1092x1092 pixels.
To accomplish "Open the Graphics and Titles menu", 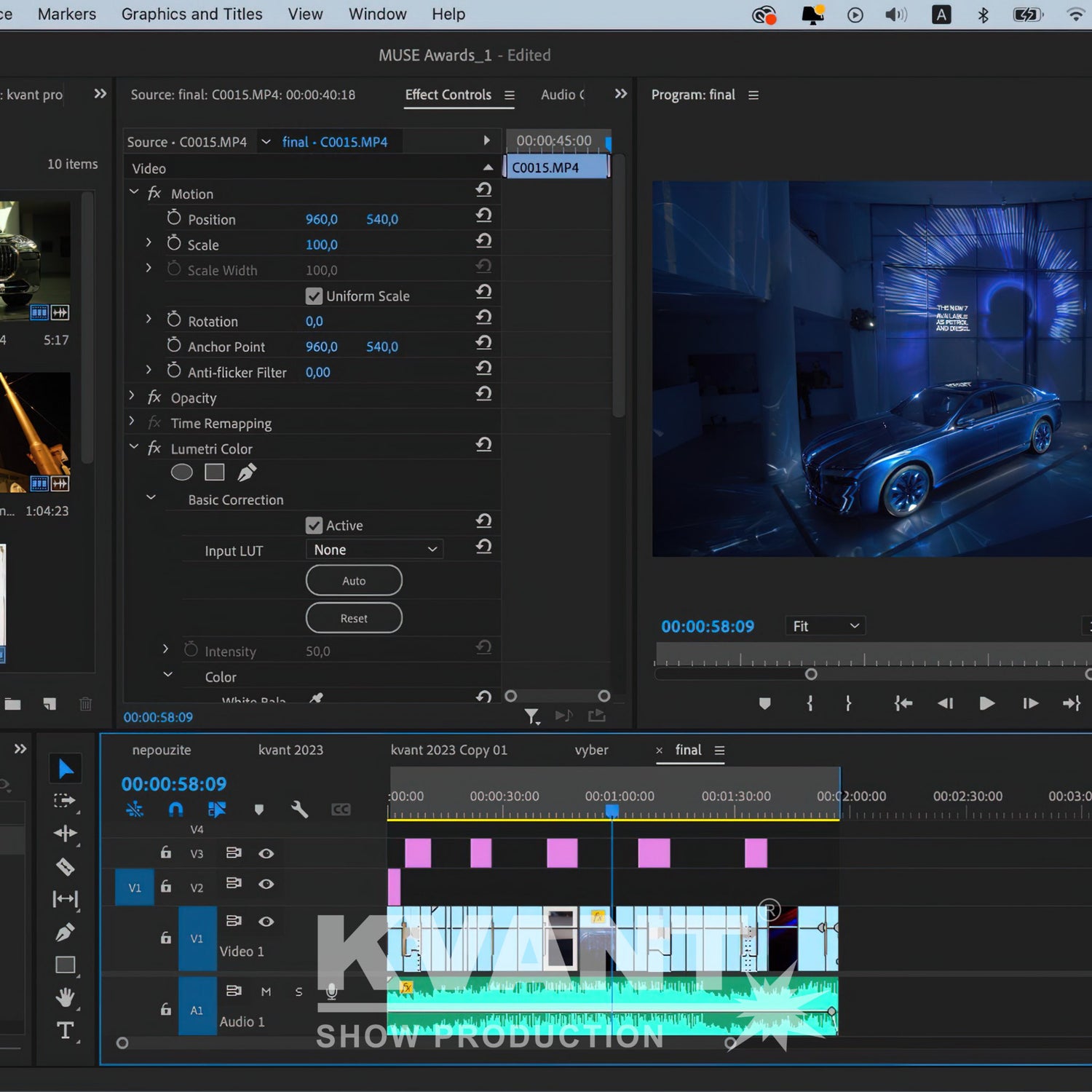I will pyautogui.click(x=191, y=15).
